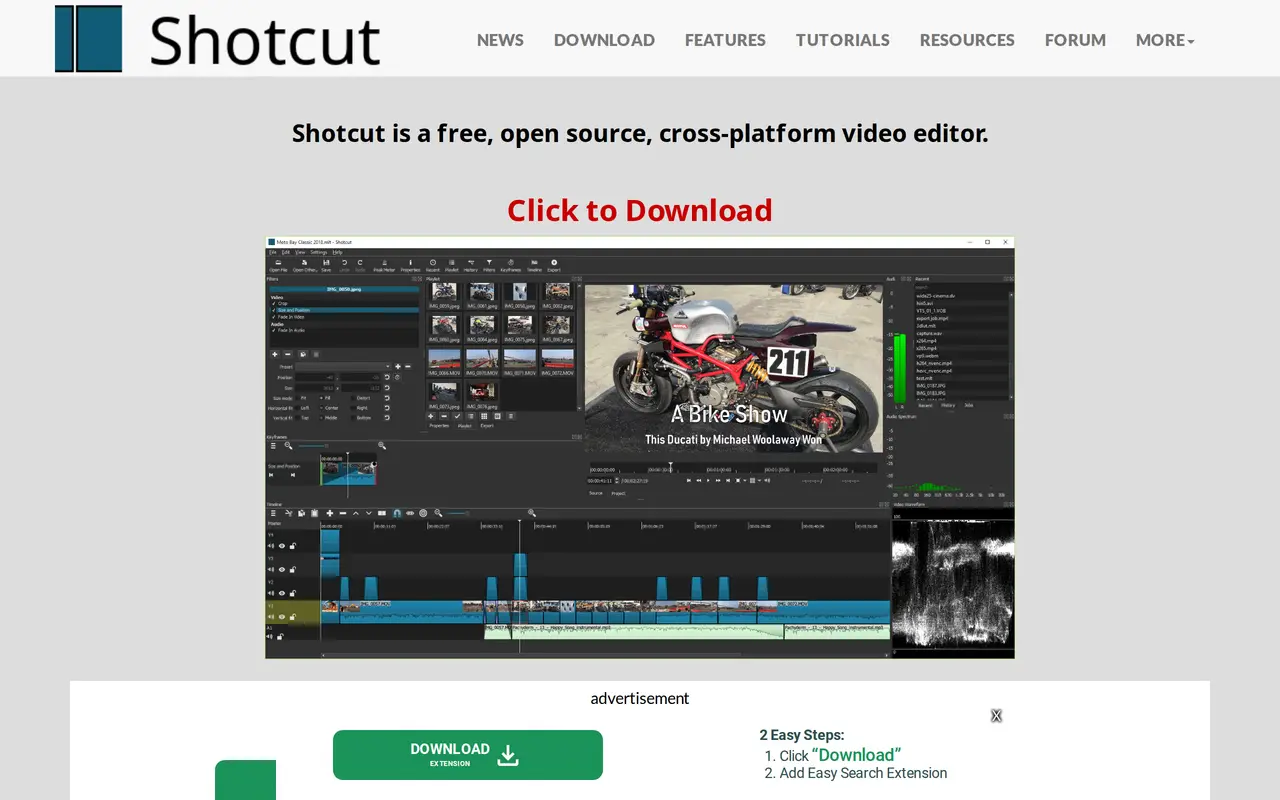Screen dimensions: 1280x800
Task: Toggle Ripple all tracks target icon
Action: (x=423, y=513)
